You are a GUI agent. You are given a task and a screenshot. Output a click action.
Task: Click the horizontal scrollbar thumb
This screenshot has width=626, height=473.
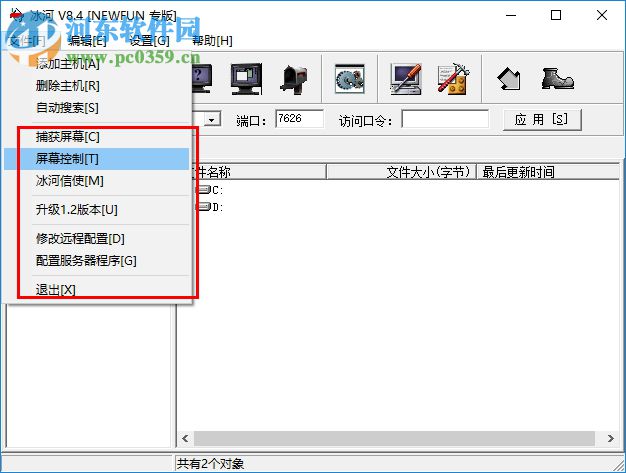[394, 438]
